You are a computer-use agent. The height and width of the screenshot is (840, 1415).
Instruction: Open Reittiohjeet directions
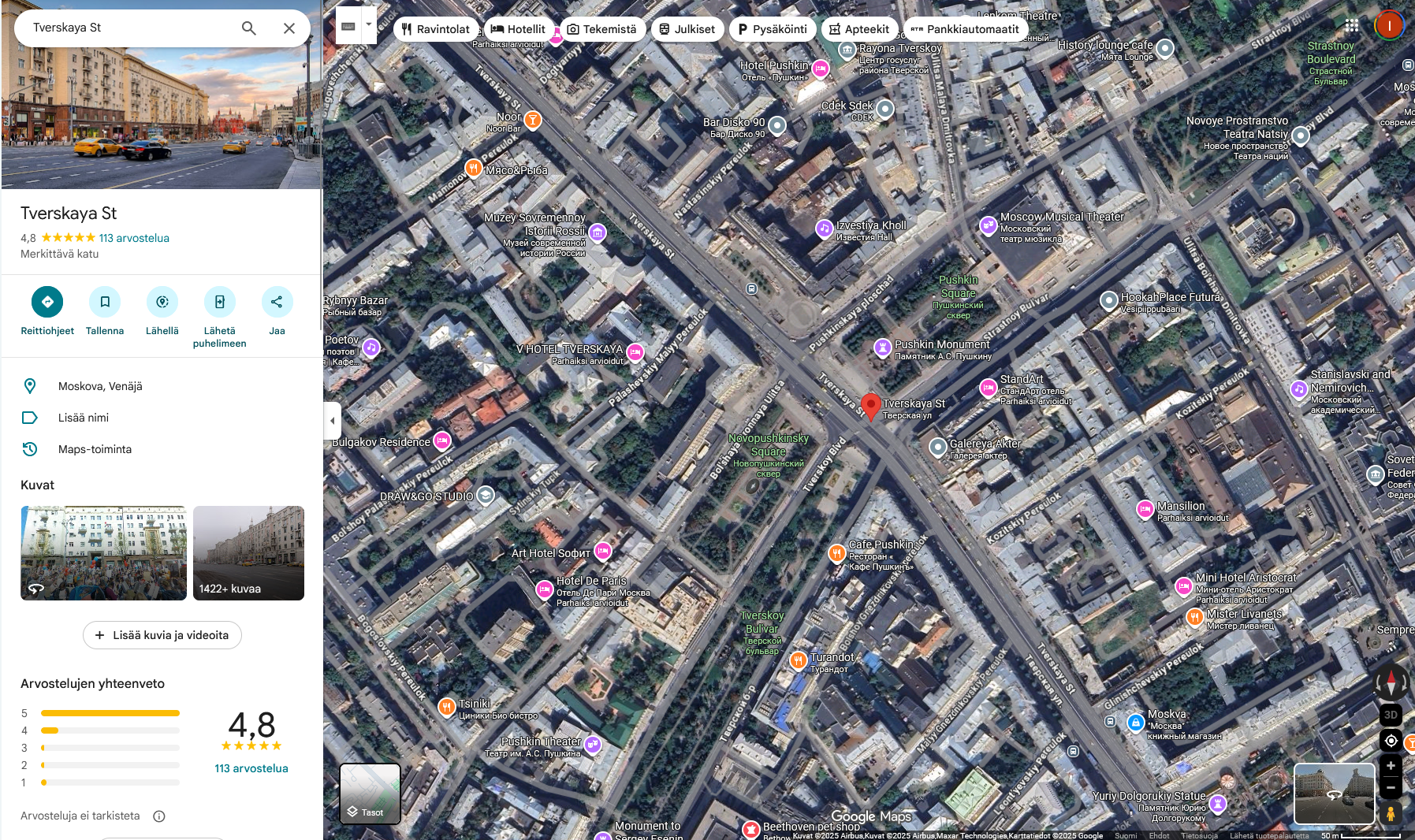click(x=47, y=312)
